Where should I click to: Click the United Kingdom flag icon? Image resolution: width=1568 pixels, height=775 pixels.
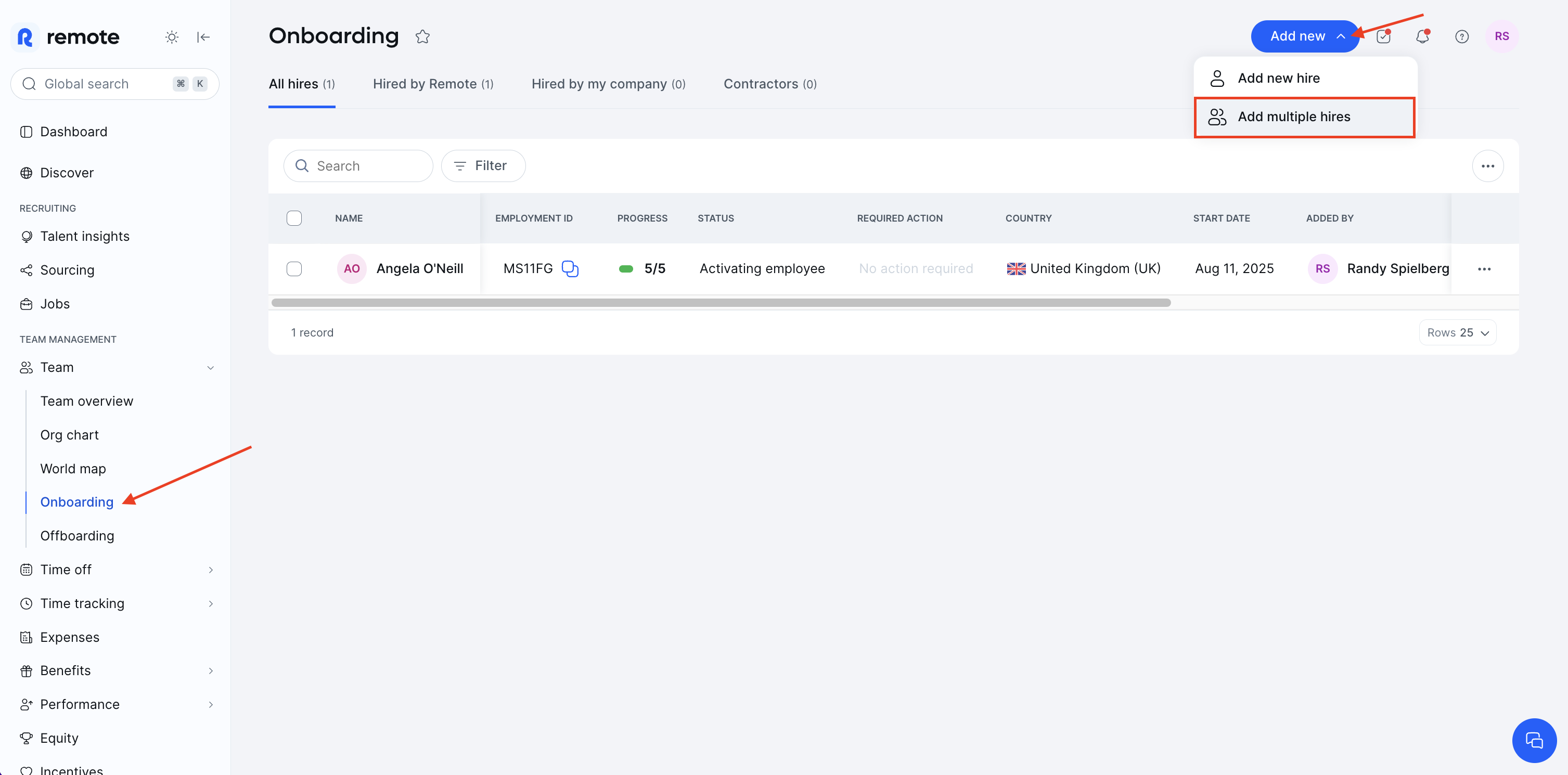coord(1016,268)
